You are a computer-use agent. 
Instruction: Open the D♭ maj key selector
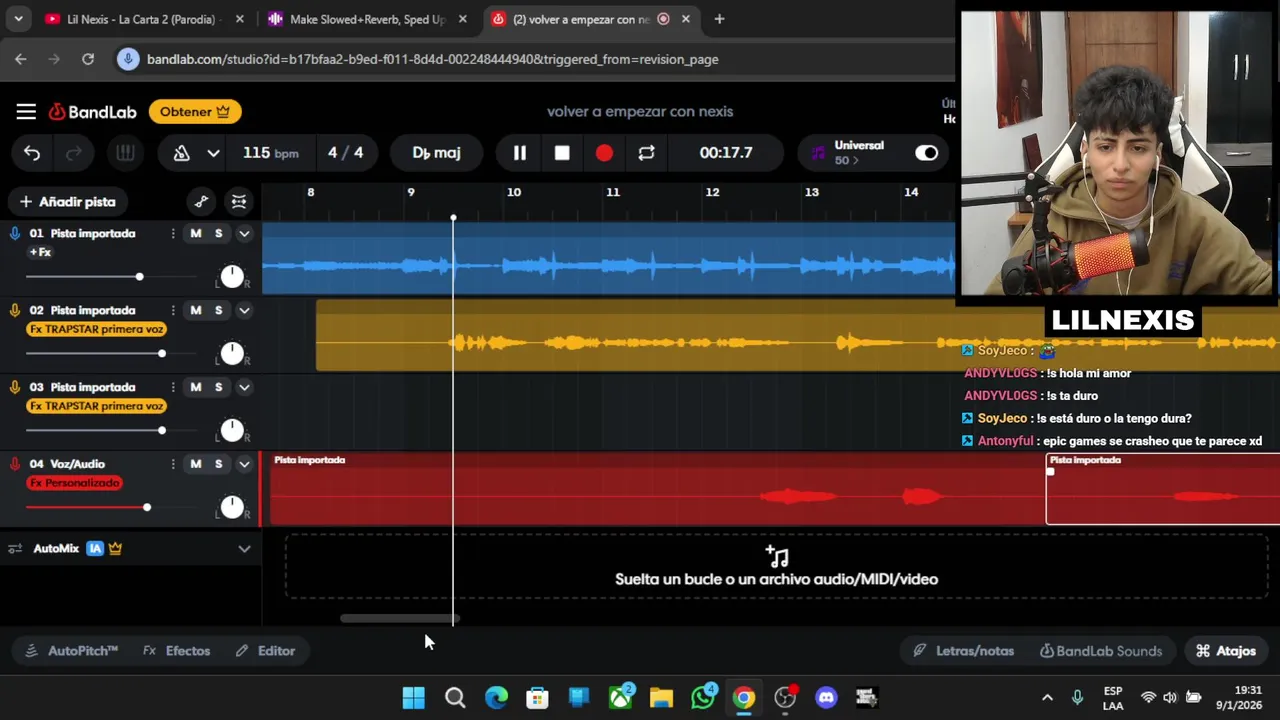point(436,153)
